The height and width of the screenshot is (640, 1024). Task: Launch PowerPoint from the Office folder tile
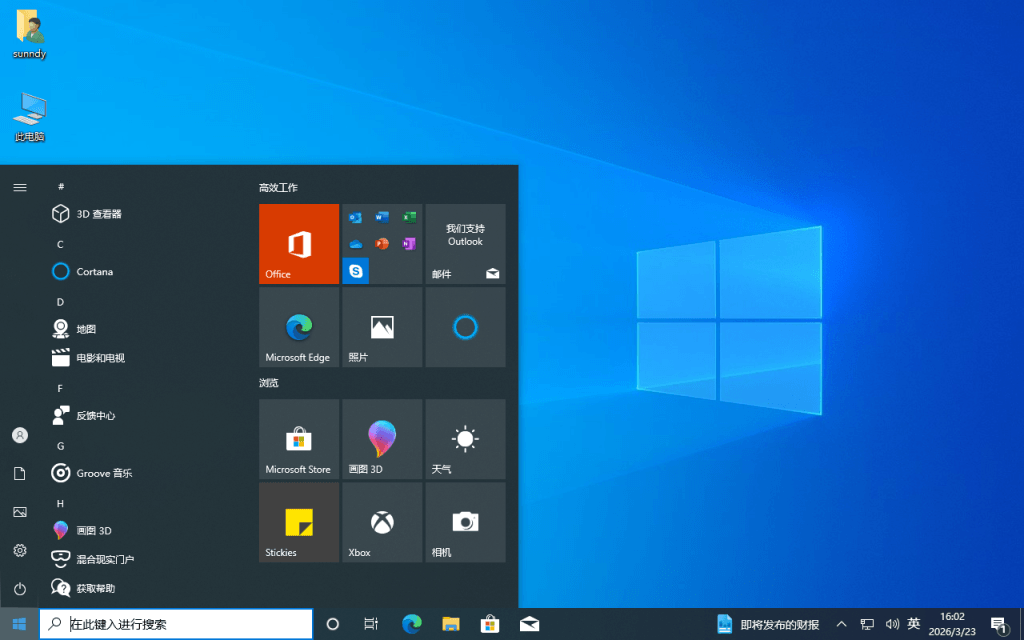(x=382, y=244)
